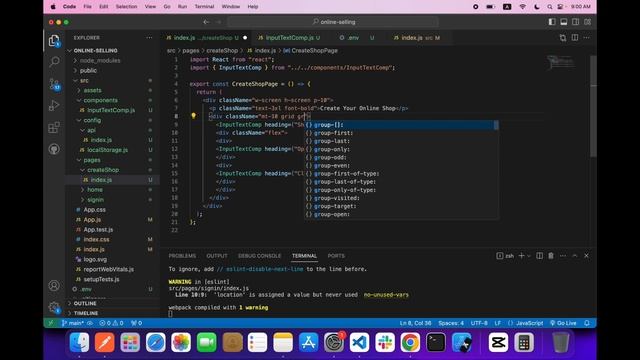Screen dimensions: 640x360
Task: Open the Manage settings gear
Action: [x=54, y=307]
